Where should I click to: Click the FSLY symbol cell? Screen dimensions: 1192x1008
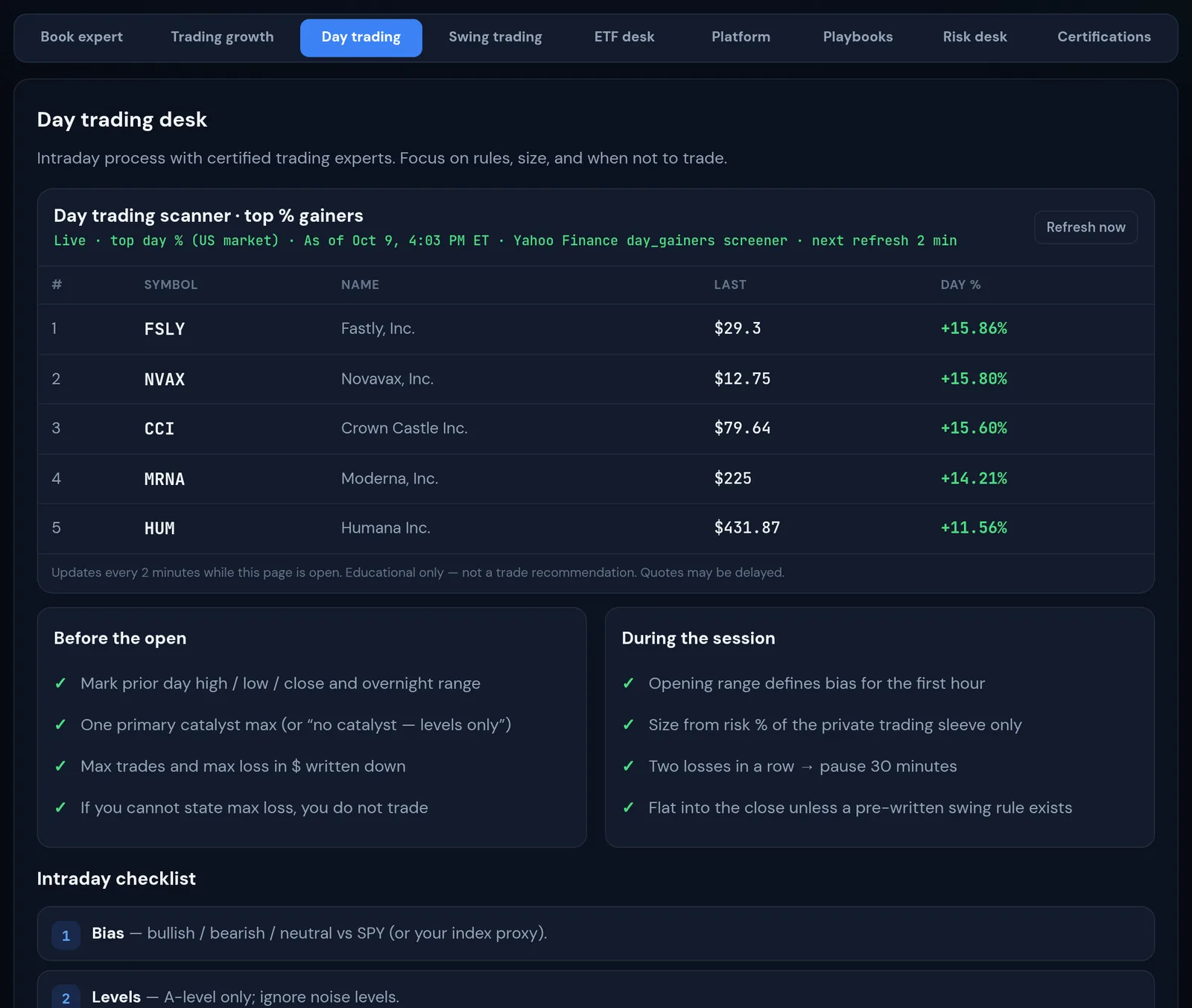[165, 329]
